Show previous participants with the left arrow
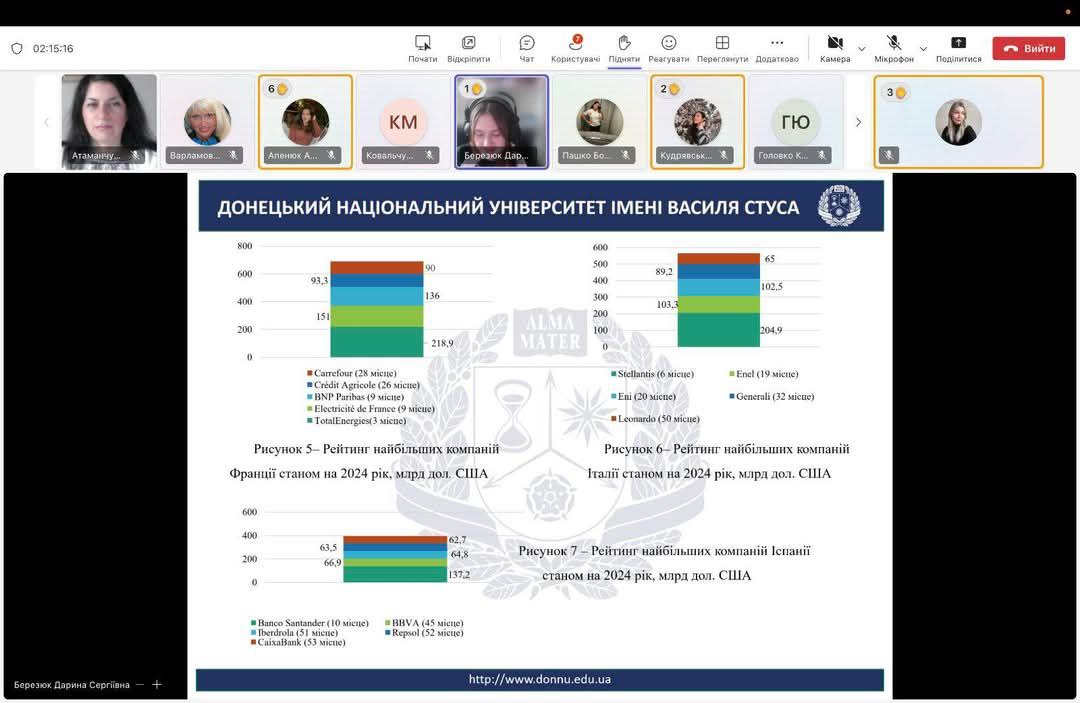 click(46, 123)
